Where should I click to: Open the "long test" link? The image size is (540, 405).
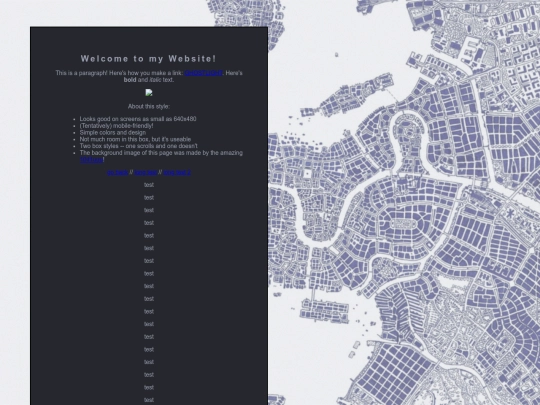tap(146, 172)
